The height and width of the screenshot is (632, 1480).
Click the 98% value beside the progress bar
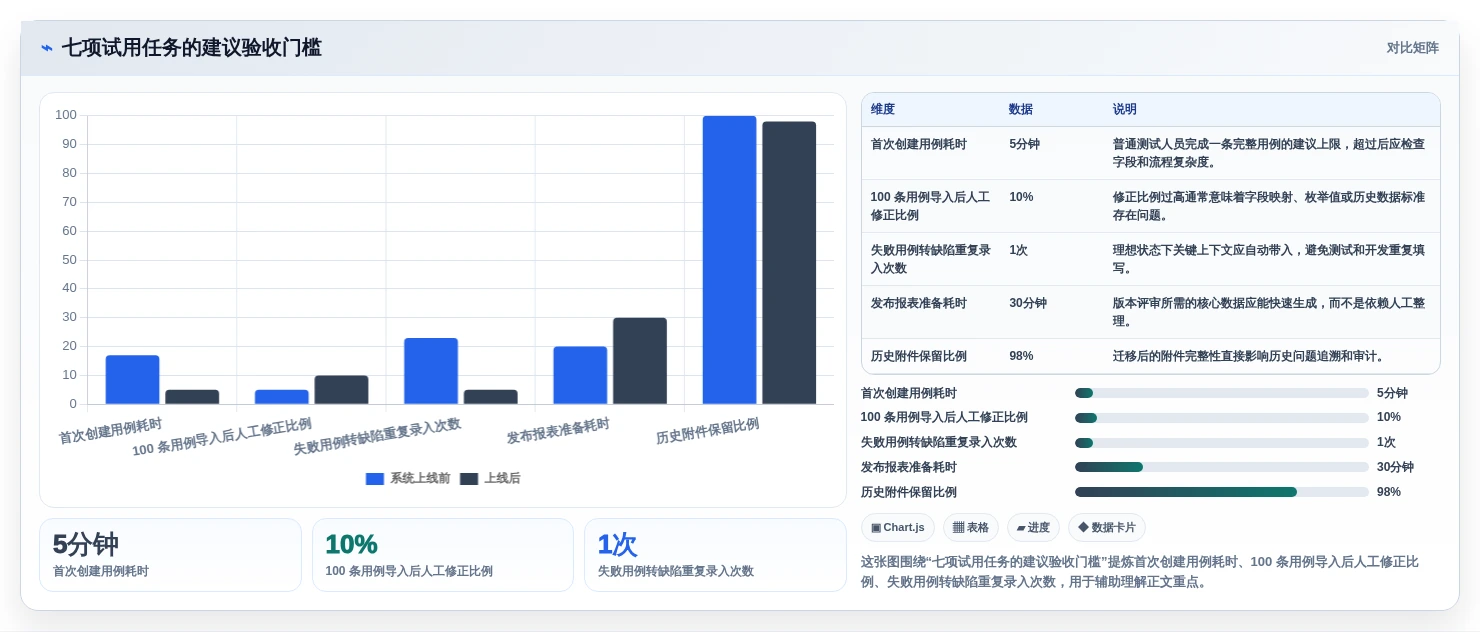point(1389,492)
